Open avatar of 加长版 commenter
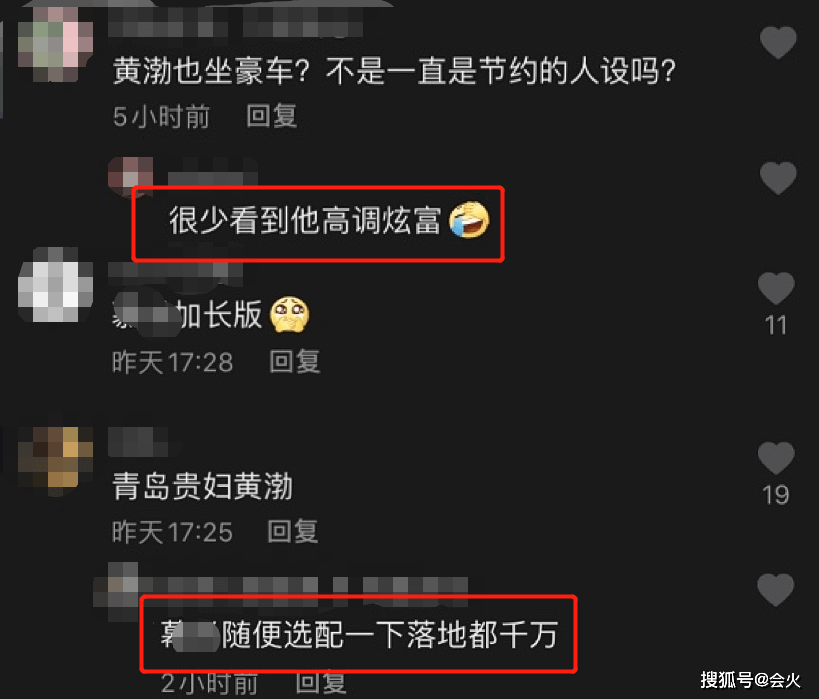The image size is (819, 699). pos(55,285)
